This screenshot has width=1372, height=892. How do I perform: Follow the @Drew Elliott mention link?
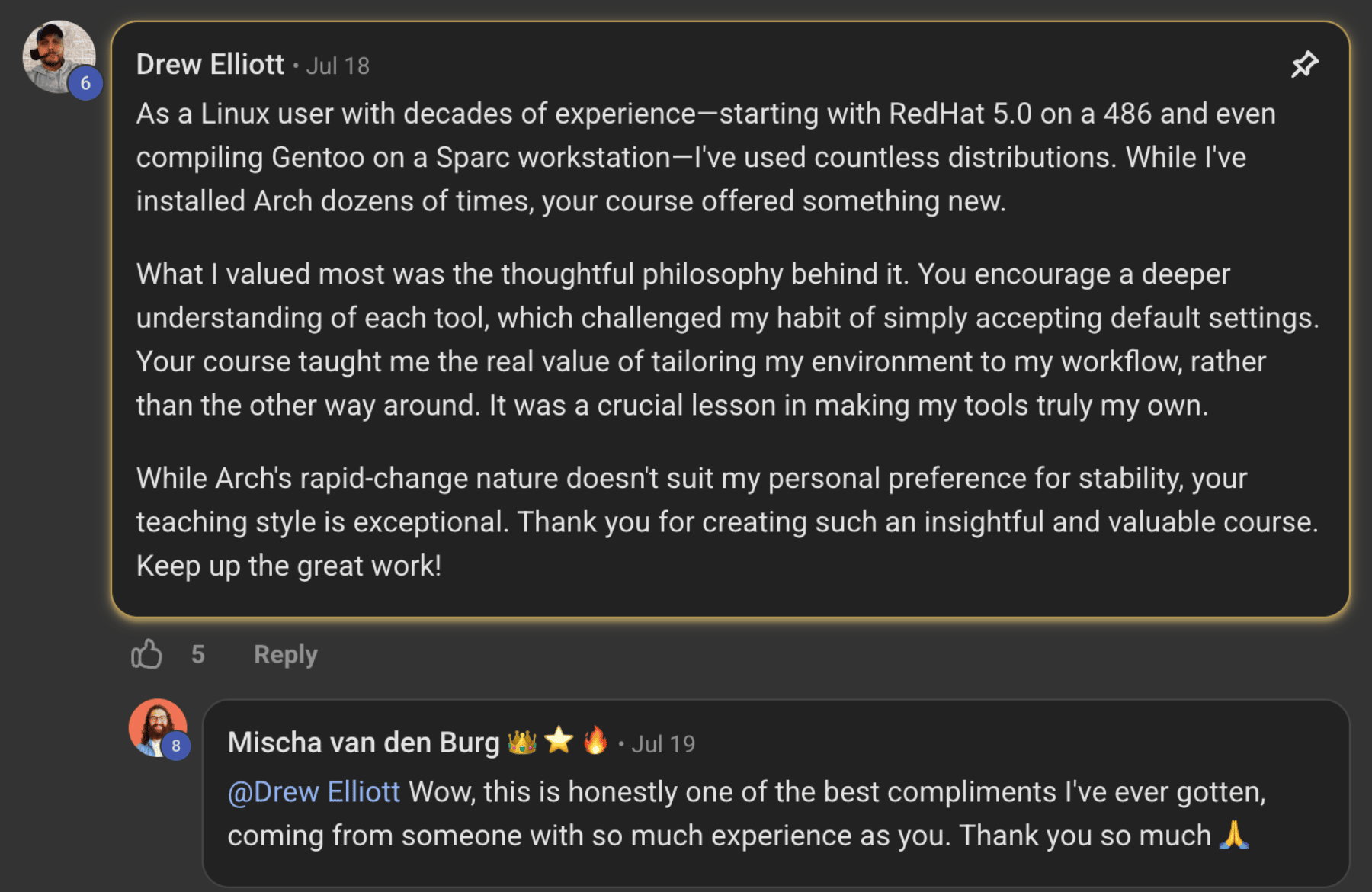tap(314, 792)
